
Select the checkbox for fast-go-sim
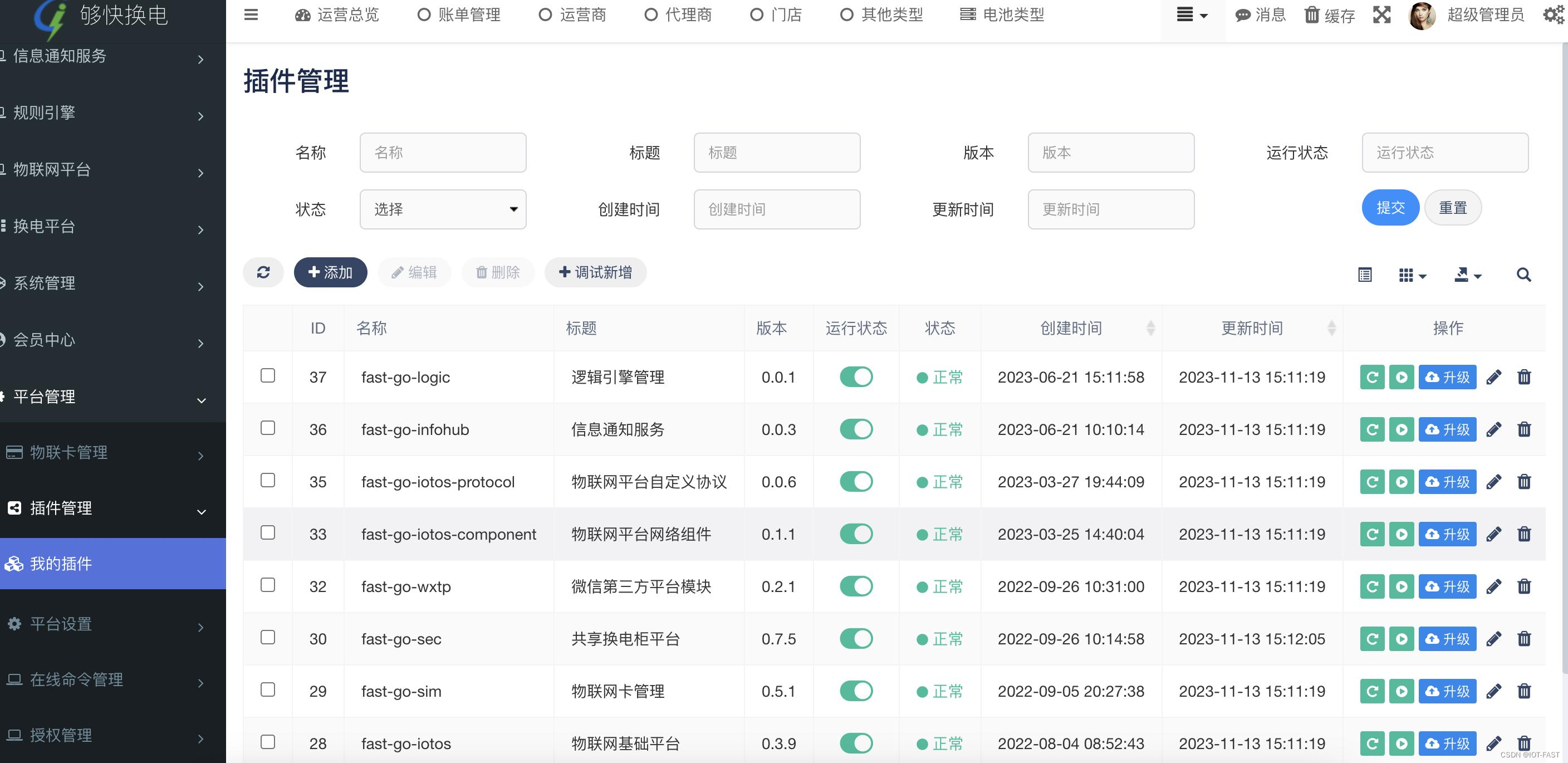[x=267, y=690]
